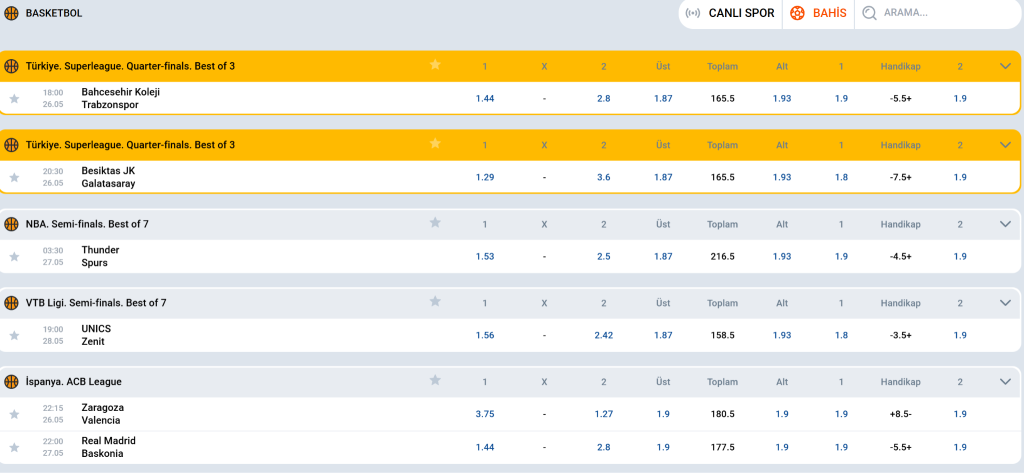Select Alt 1.93 for UNICS vs Zenit
The height and width of the screenshot is (473, 1024).
point(782,335)
